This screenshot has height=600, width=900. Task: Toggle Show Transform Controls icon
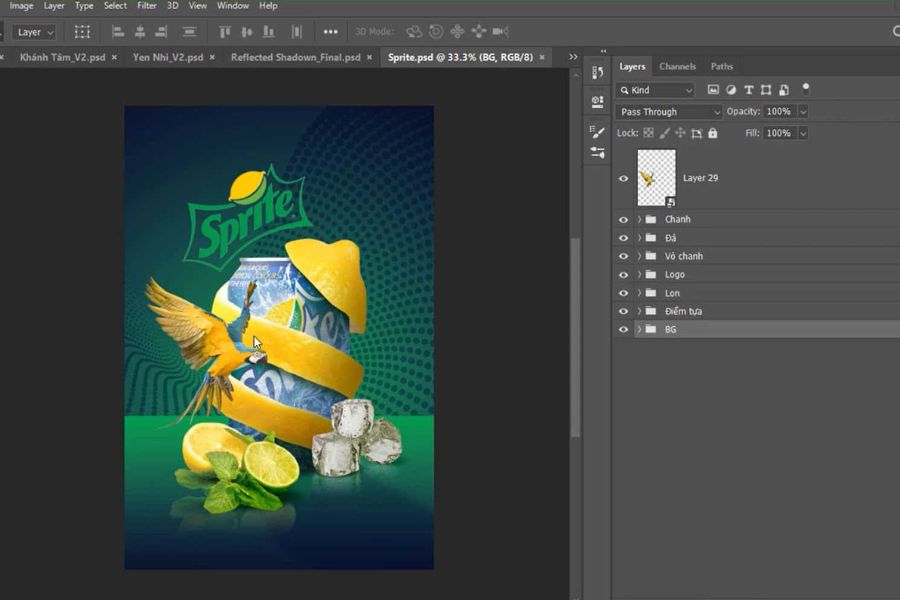[x=82, y=32]
